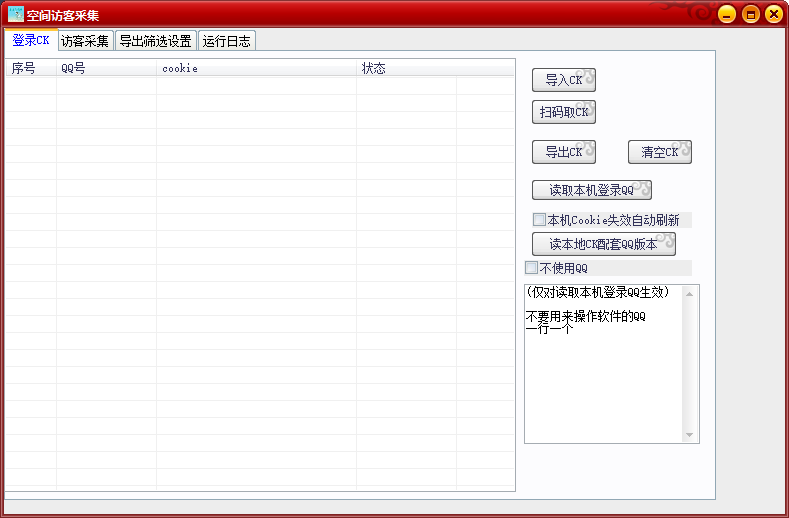Image resolution: width=789 pixels, height=518 pixels.
Task: Click the text box scrollbar down arrow
Action: (x=689, y=435)
